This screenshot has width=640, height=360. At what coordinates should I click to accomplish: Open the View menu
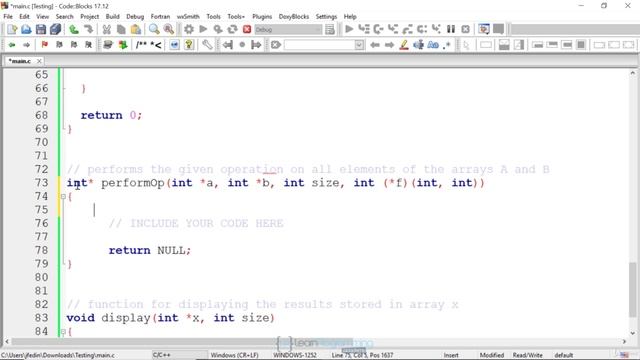coord(42,17)
